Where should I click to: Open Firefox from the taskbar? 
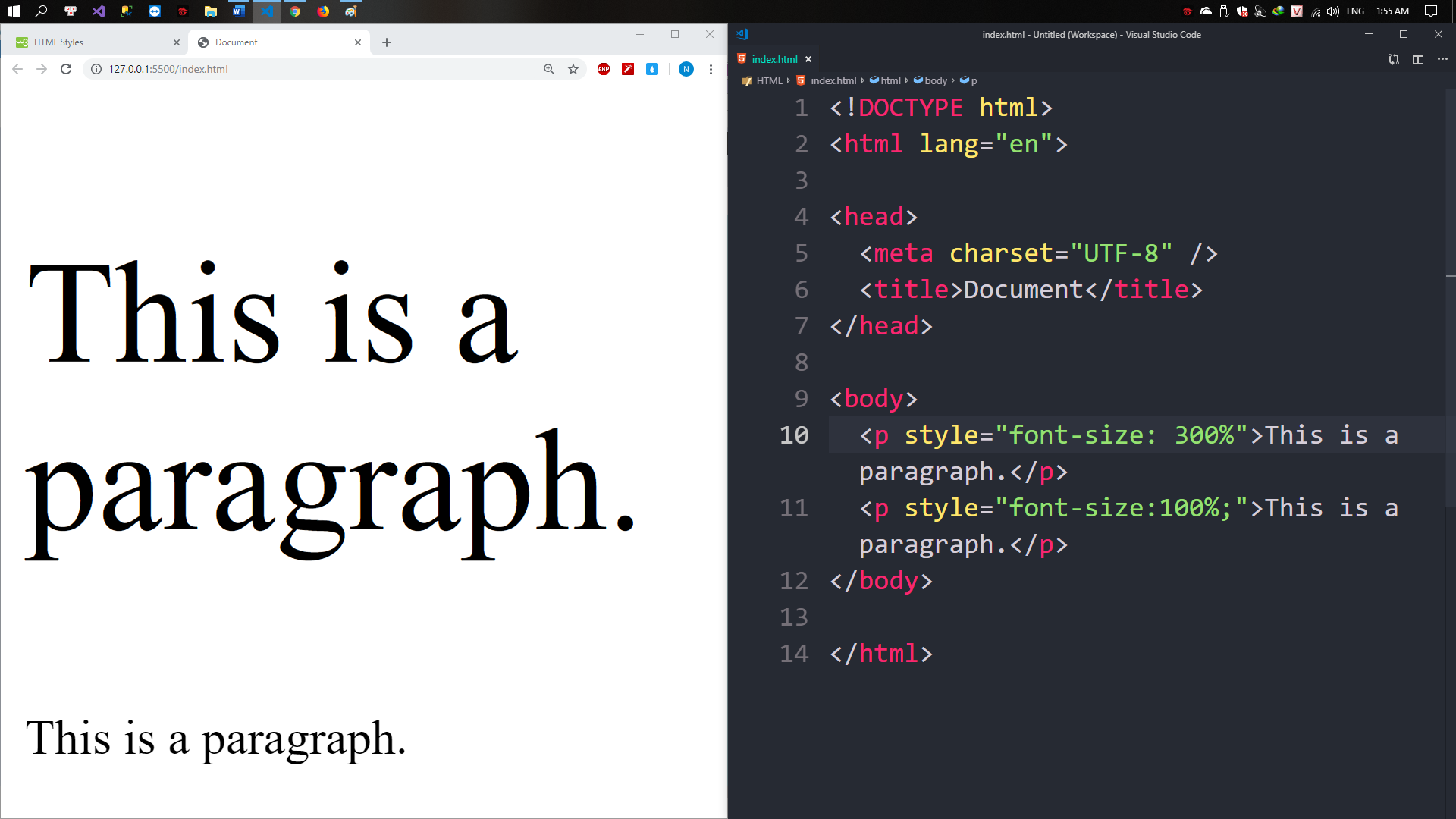[323, 11]
